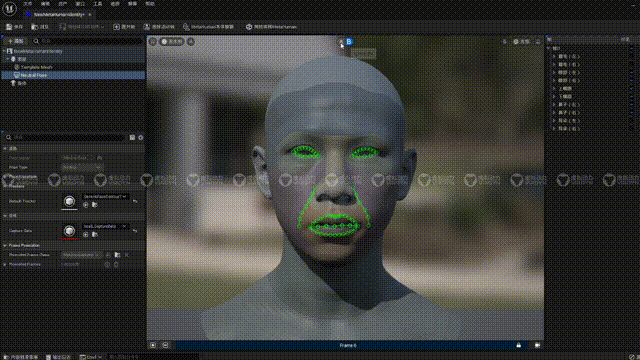640x360 pixels.
Task: Expand the 上嘴唇 group in the right outliner
Action: [554, 89]
